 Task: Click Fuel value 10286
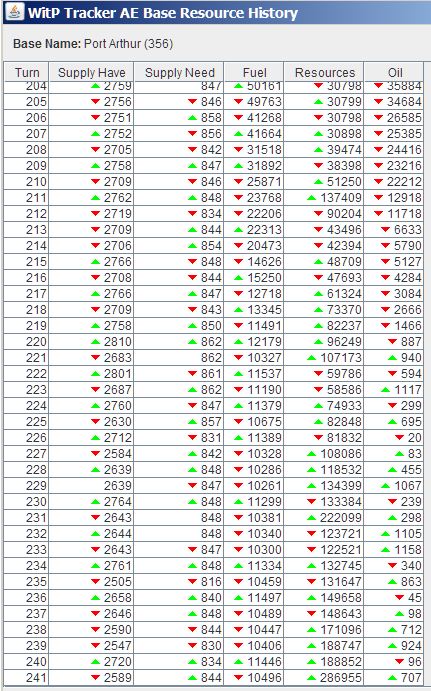(264, 469)
